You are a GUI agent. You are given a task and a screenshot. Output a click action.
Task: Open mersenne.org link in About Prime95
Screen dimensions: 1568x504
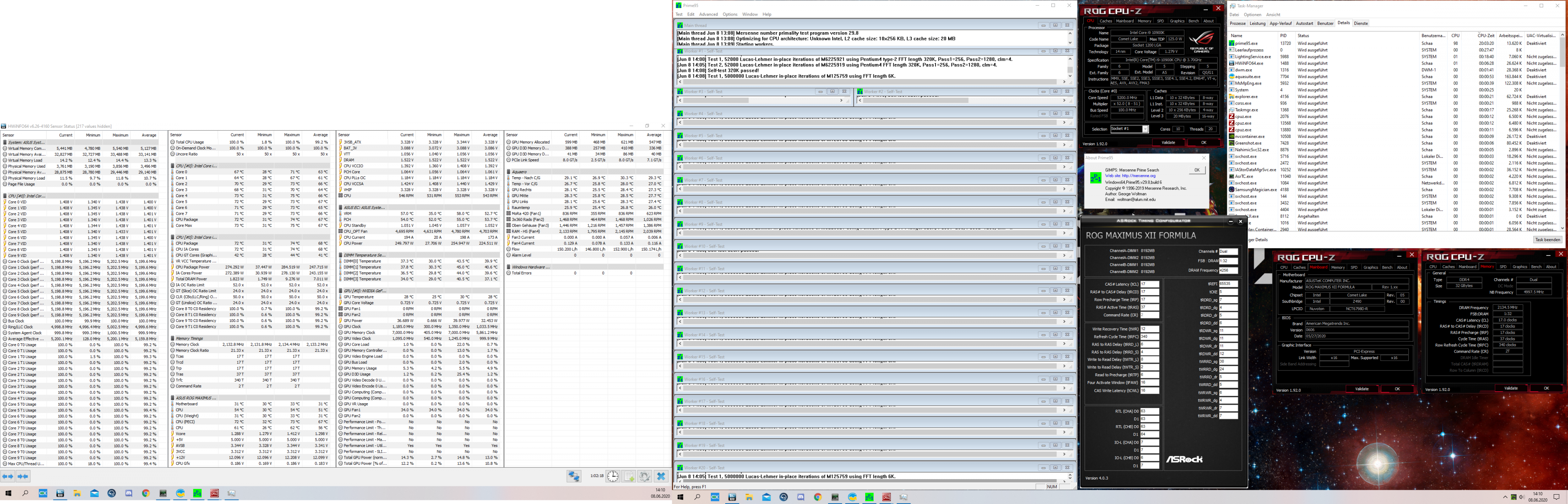[x=1138, y=176]
